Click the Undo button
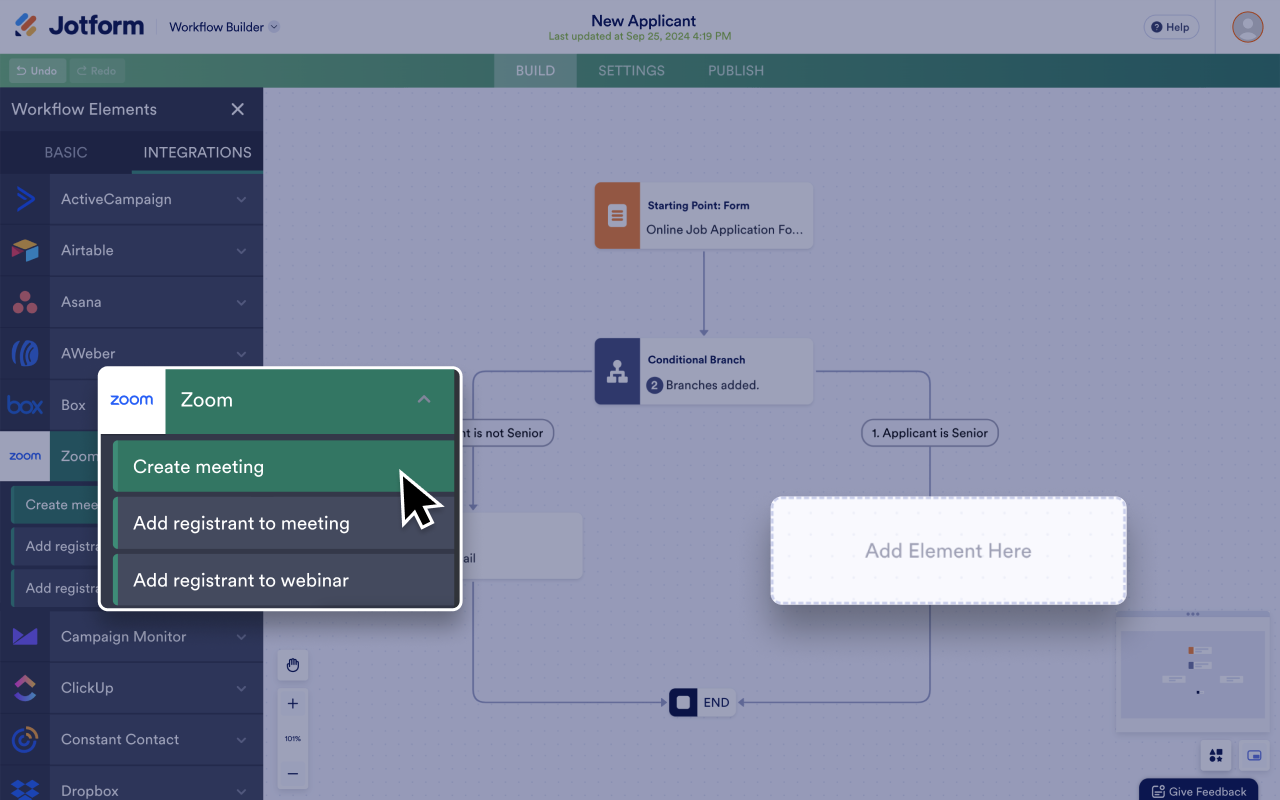 (x=37, y=71)
